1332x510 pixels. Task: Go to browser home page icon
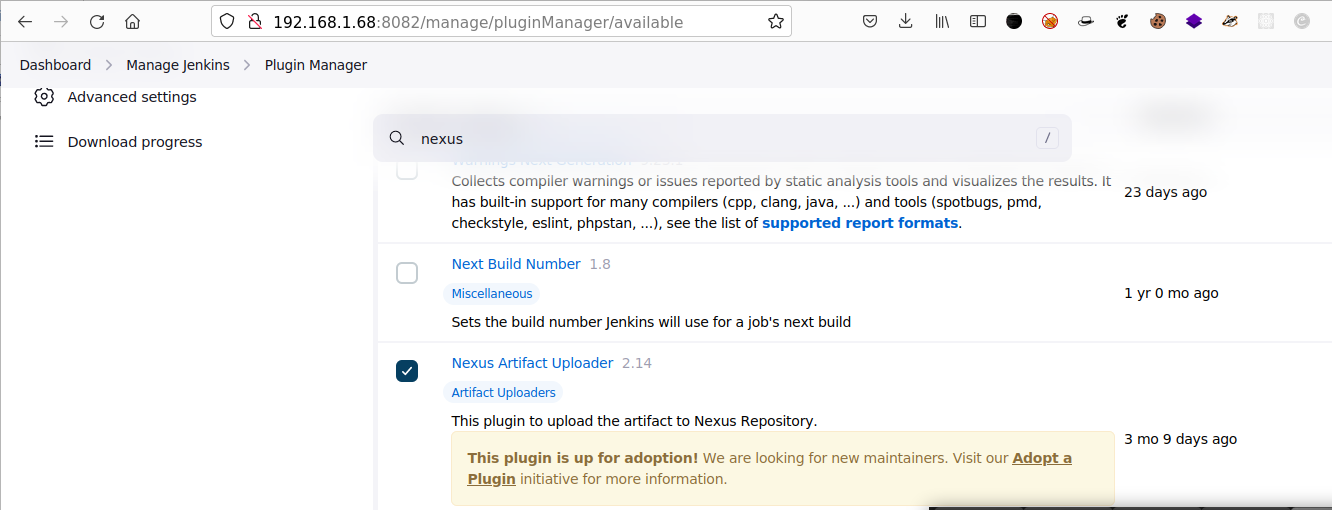point(132,21)
